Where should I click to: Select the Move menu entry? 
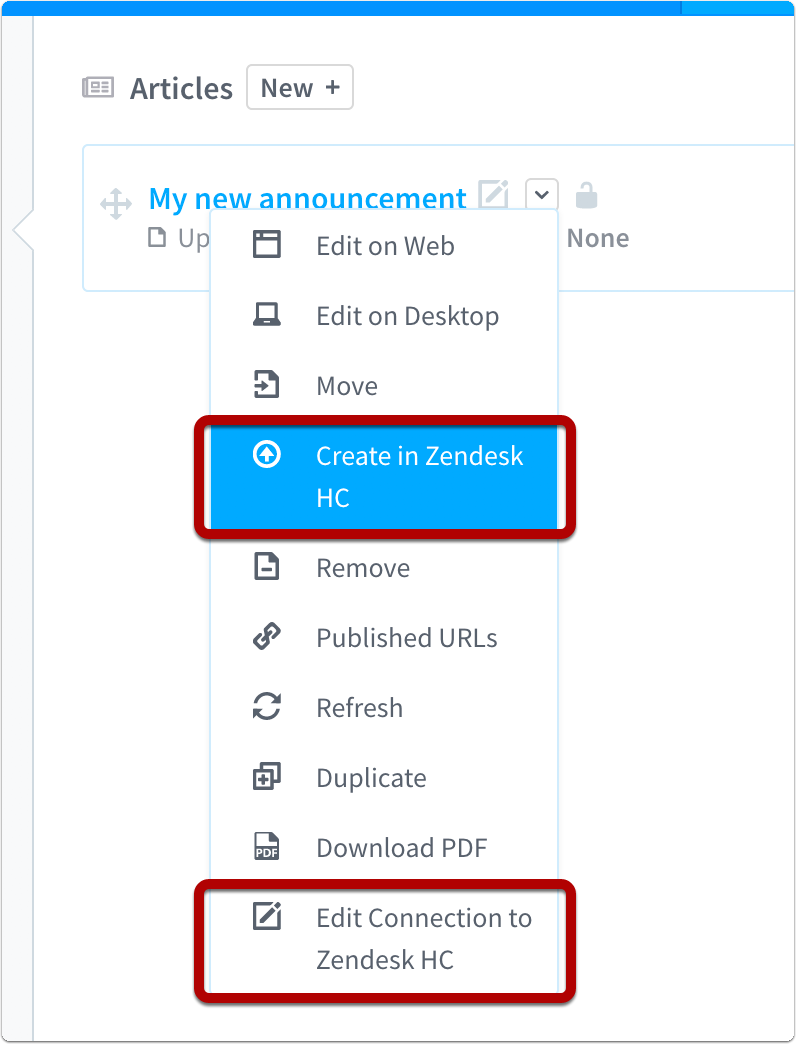click(384, 386)
